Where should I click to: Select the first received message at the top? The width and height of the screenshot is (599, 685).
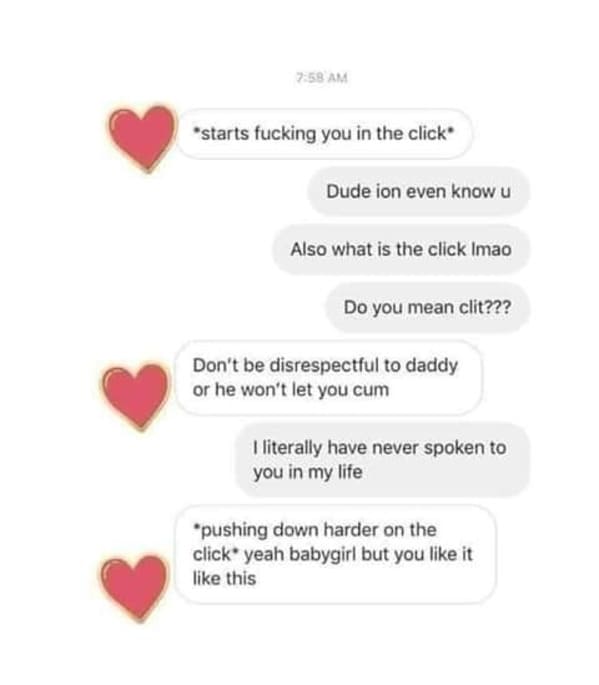point(324,134)
